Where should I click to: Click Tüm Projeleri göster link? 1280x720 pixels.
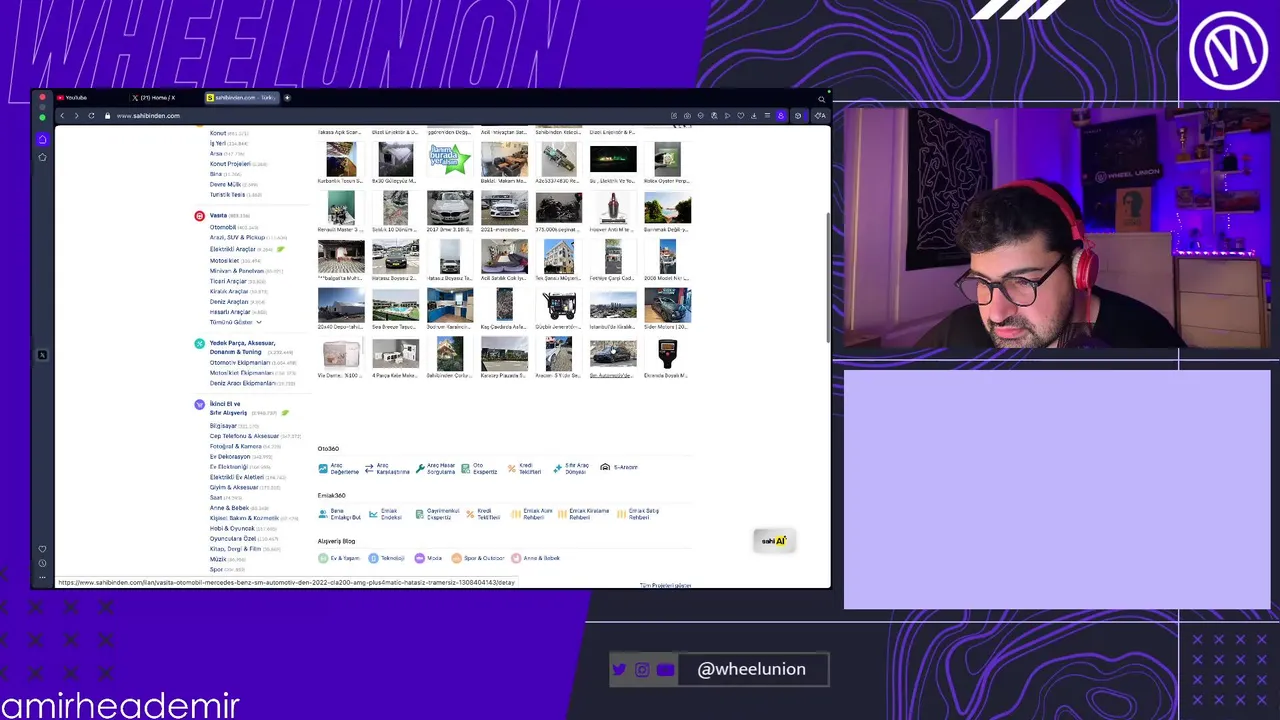click(666, 585)
